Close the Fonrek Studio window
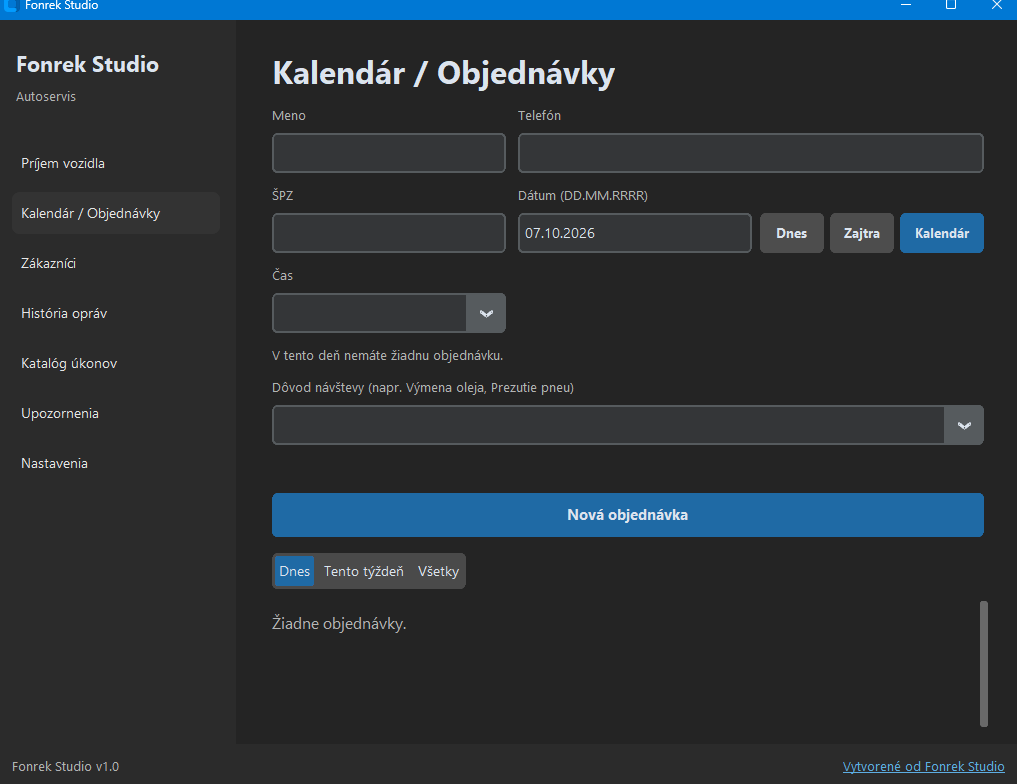1017x784 pixels. coord(997,5)
